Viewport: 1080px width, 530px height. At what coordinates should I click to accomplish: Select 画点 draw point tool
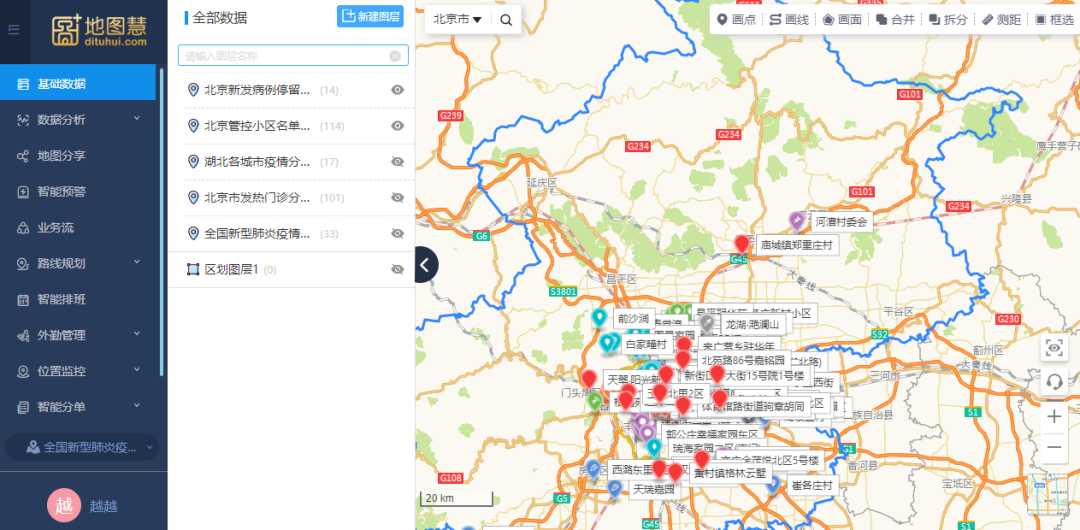737,19
